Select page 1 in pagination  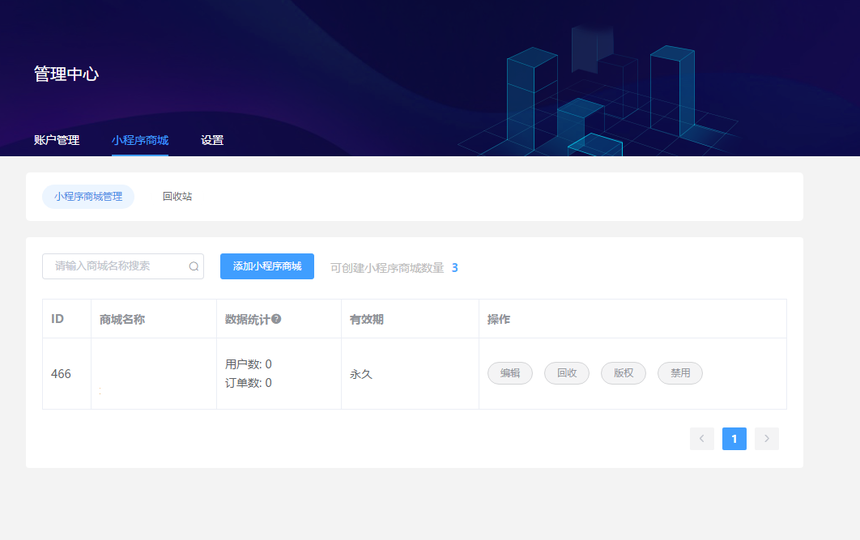click(734, 439)
